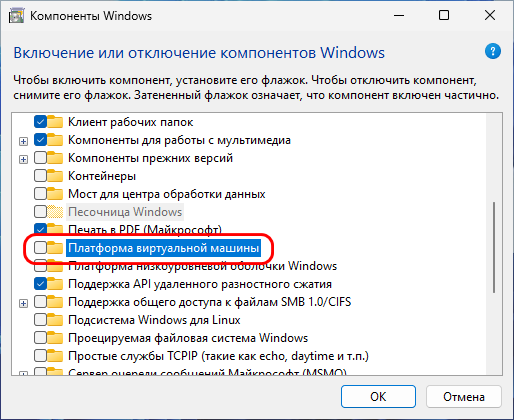Screen dimensions: 514x420
Task: Disable Поддержка API удаленного разностного сжатия checkbox
Action: point(40,284)
